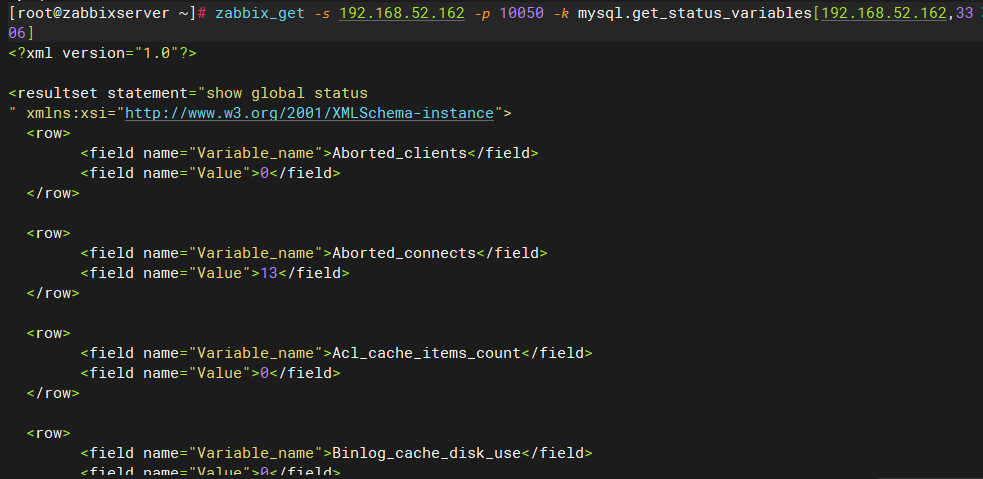Select the first 192.168.52.162 address after -s

[402, 13]
